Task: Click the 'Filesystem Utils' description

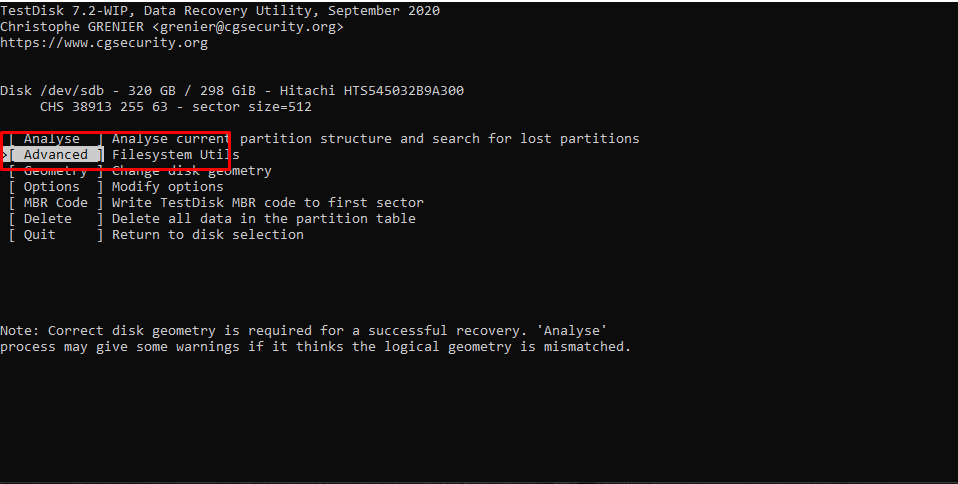Action: point(175,155)
